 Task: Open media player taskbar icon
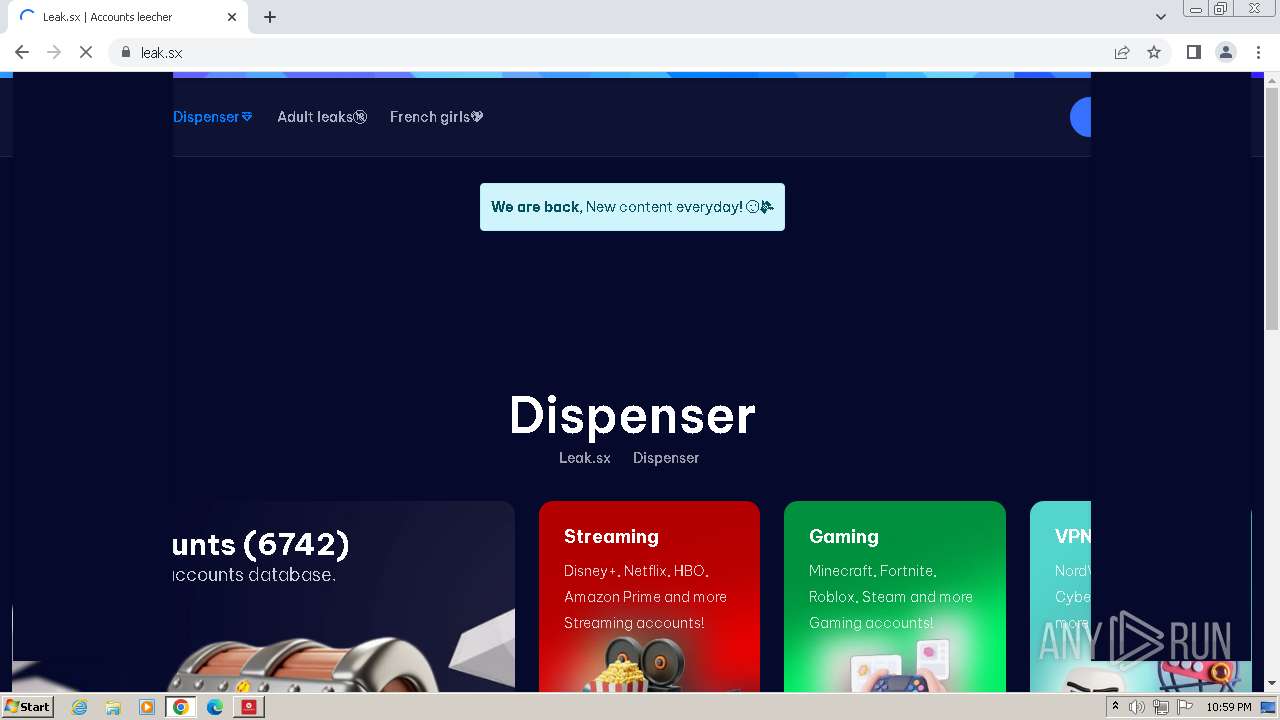(x=147, y=707)
